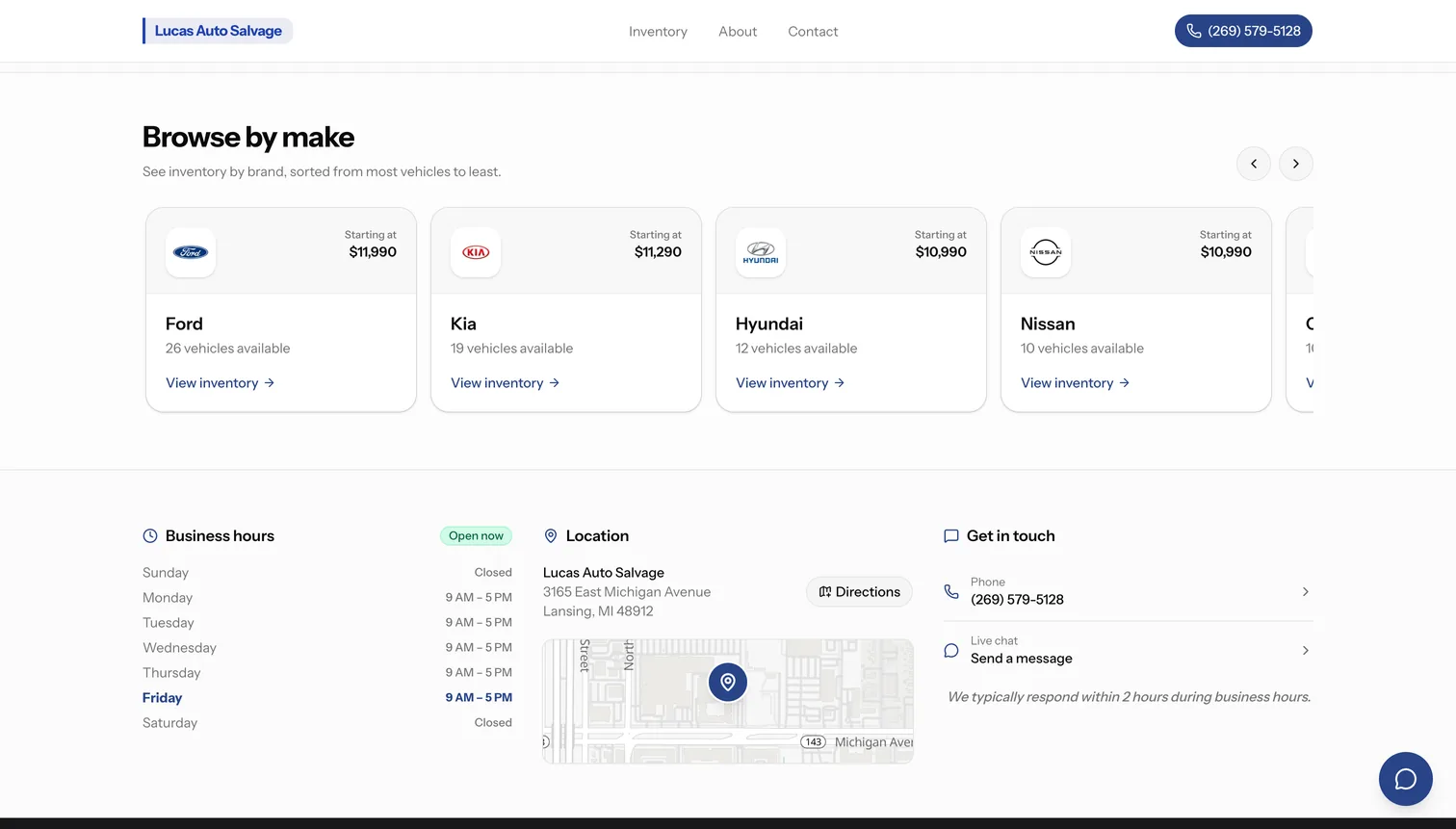Click '26 vehicles available' text
Viewport: 1456px width, 829px height.
pos(227,349)
